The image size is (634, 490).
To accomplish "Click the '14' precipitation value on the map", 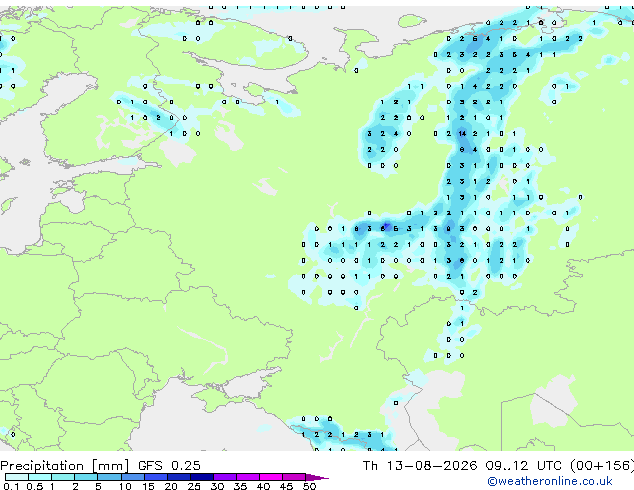I will pos(462,133).
